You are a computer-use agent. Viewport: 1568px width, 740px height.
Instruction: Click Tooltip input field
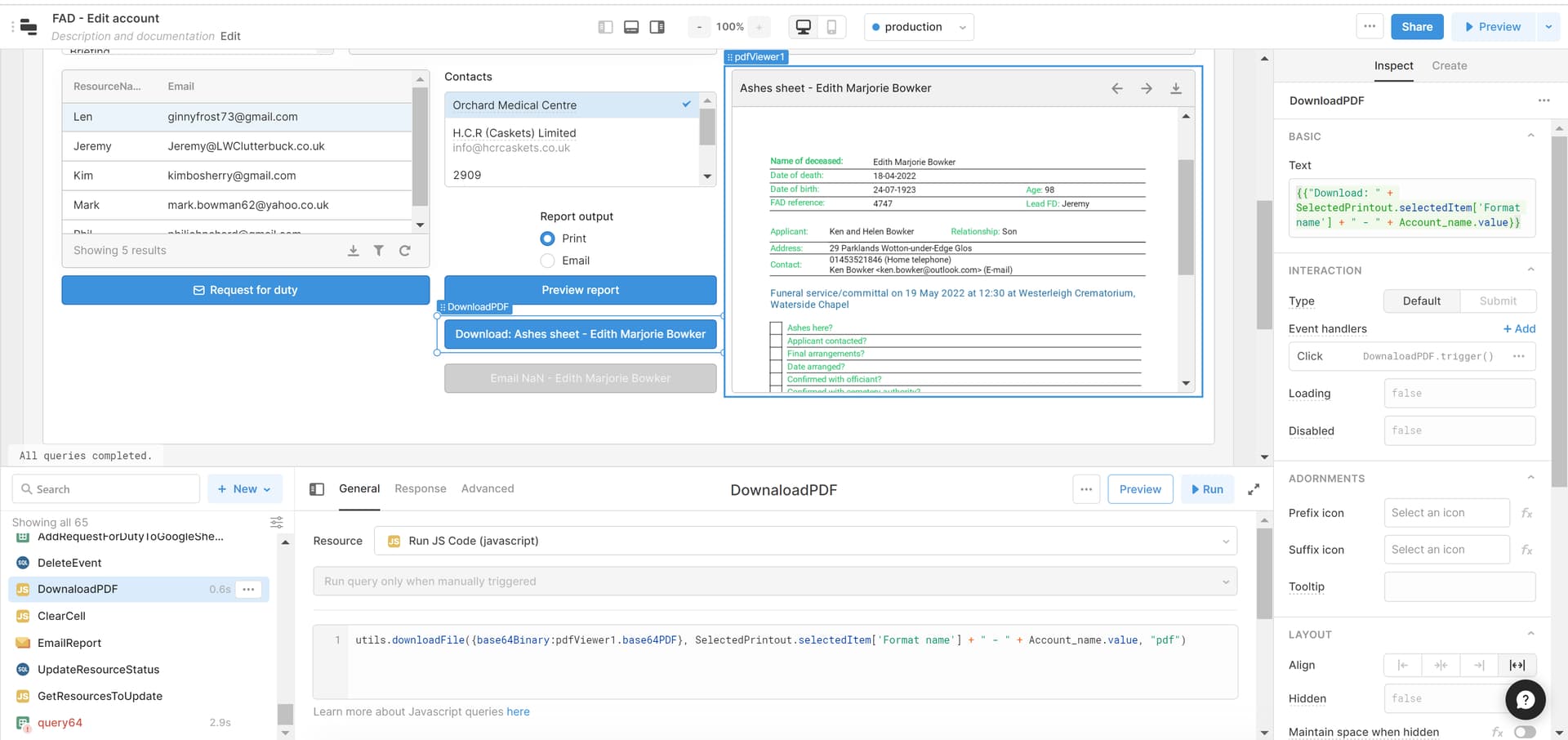pos(1459,586)
